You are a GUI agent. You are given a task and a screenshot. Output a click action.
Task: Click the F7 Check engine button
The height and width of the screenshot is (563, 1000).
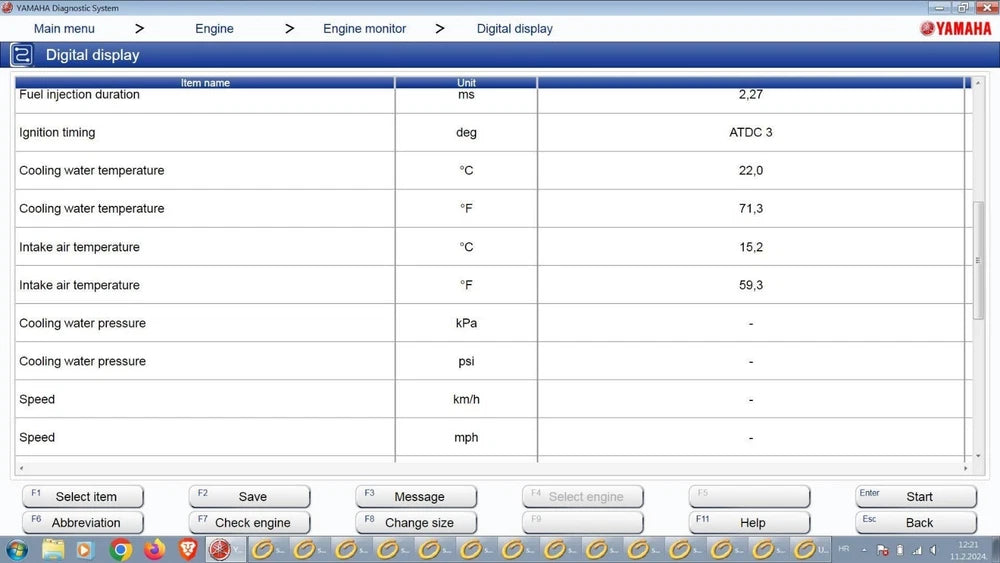coord(249,522)
